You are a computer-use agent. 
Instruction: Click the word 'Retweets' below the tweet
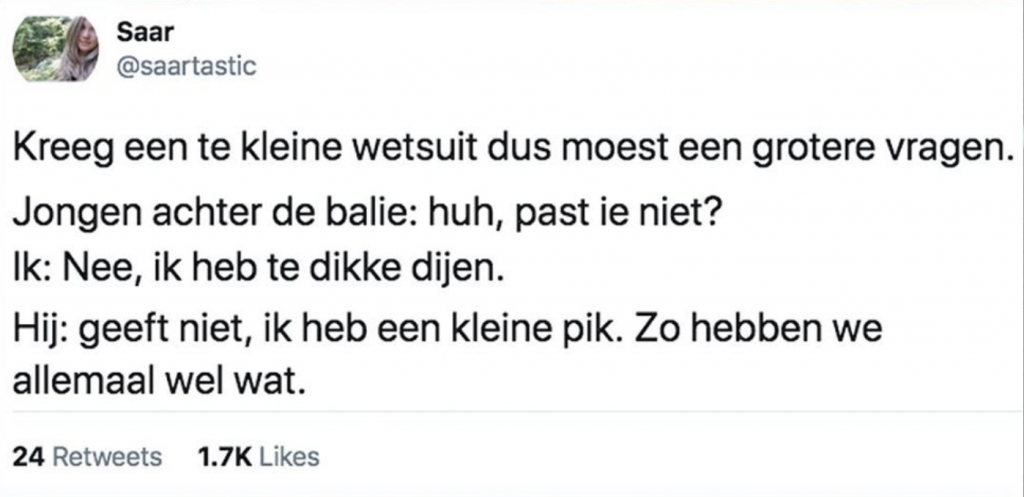click(x=106, y=457)
